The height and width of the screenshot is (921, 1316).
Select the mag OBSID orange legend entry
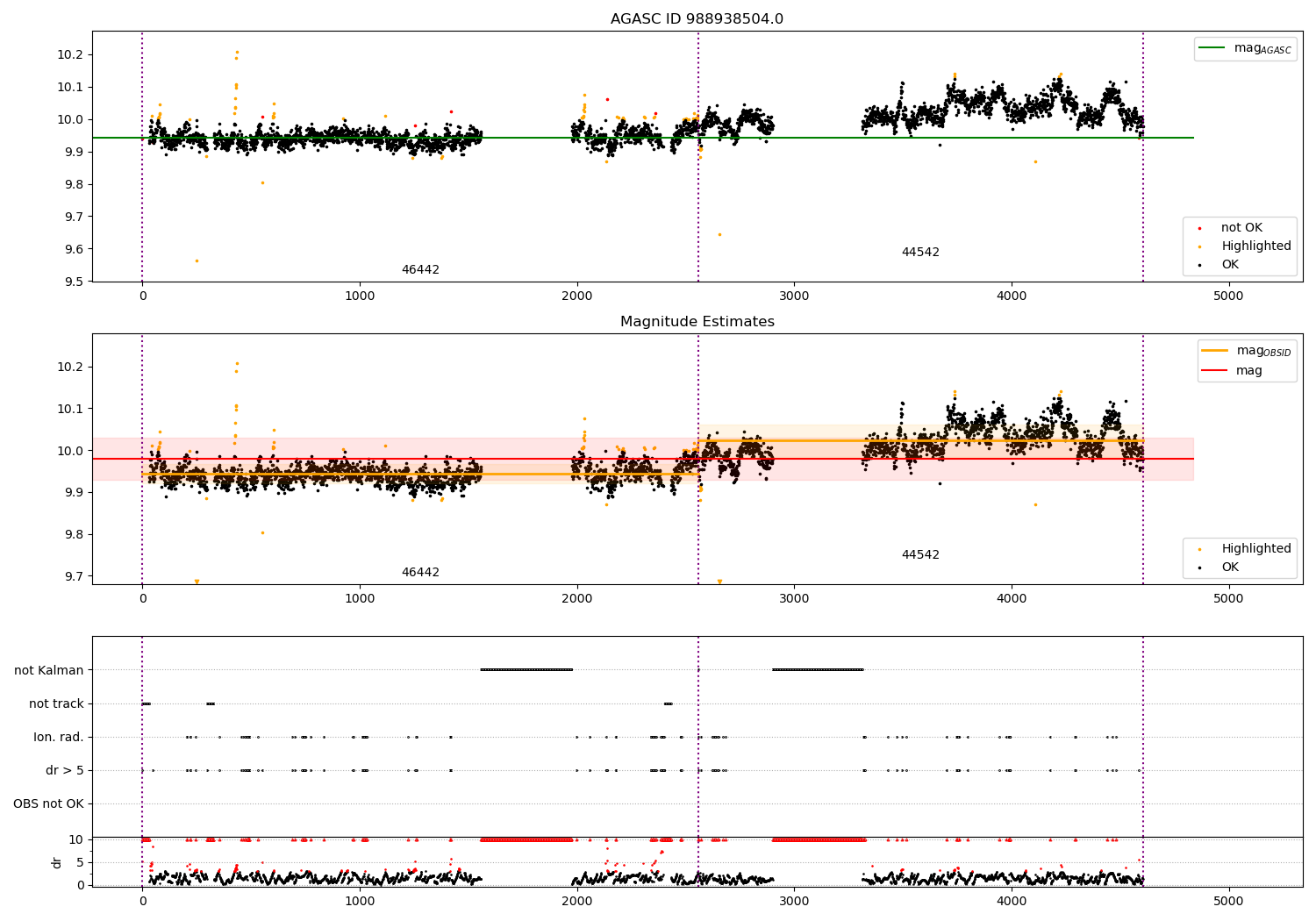1247,351
